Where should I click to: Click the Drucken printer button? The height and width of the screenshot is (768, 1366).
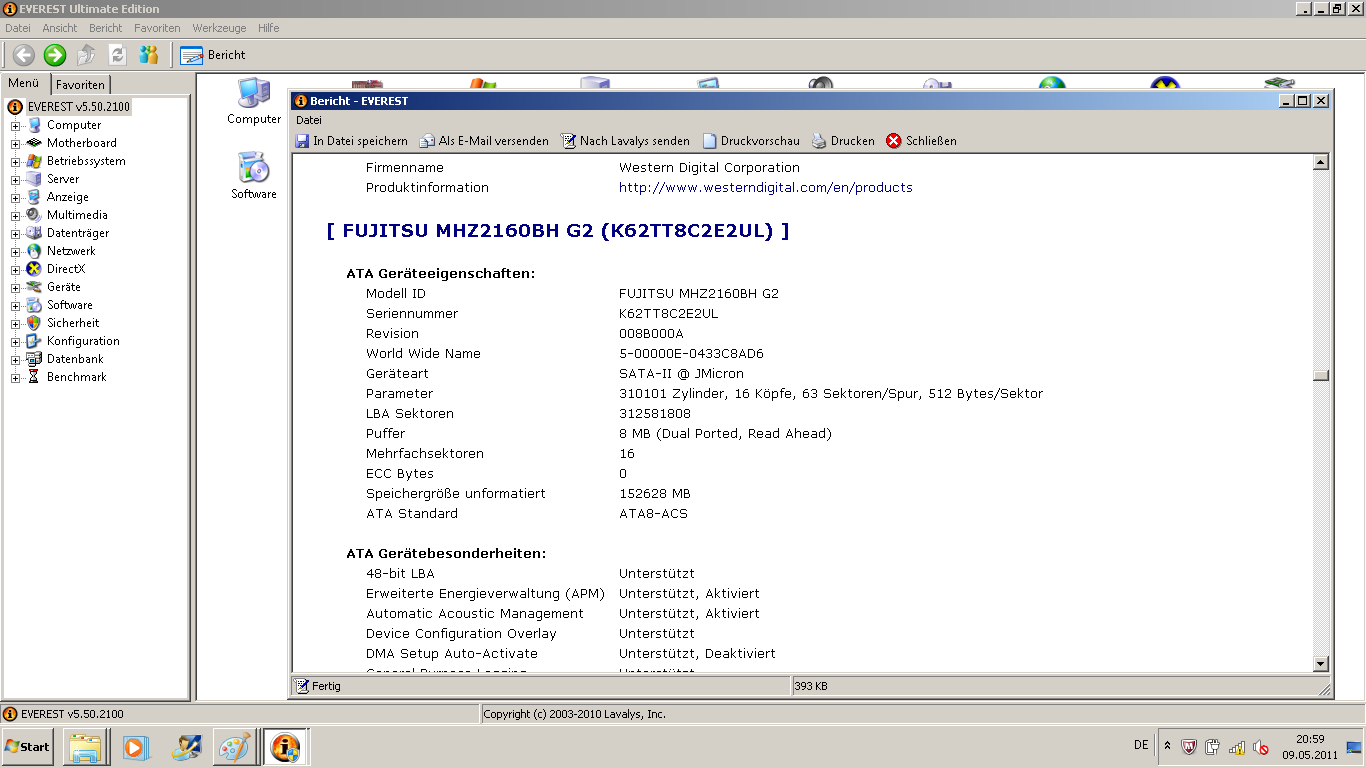click(843, 141)
